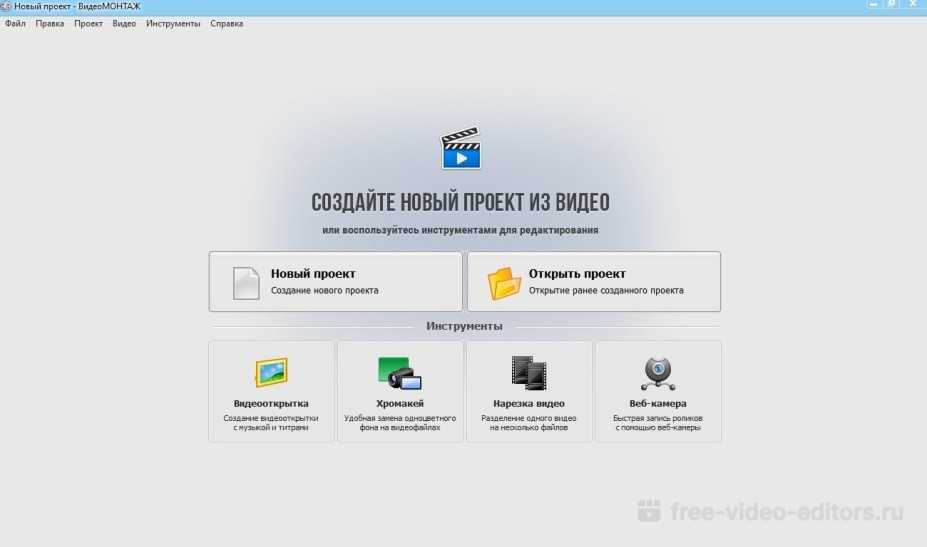Show the Справка help menu
The height and width of the screenshot is (547, 927).
click(226, 23)
